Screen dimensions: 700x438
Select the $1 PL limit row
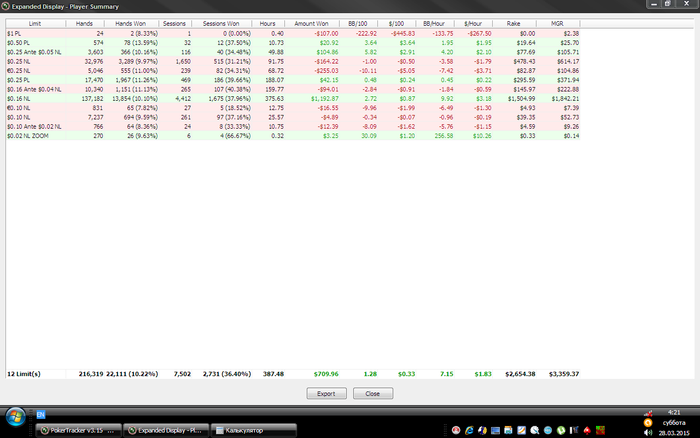[293, 33]
